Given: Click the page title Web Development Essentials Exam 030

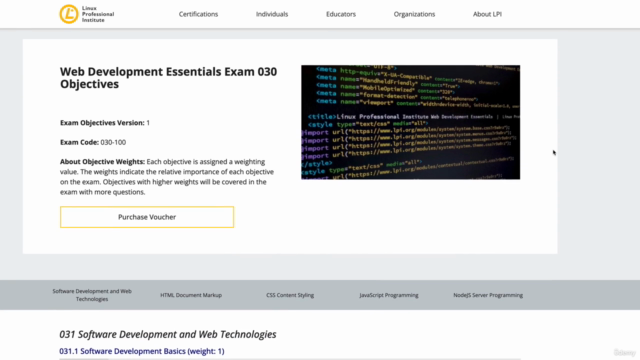Looking at the screenshot, I should (x=169, y=78).
